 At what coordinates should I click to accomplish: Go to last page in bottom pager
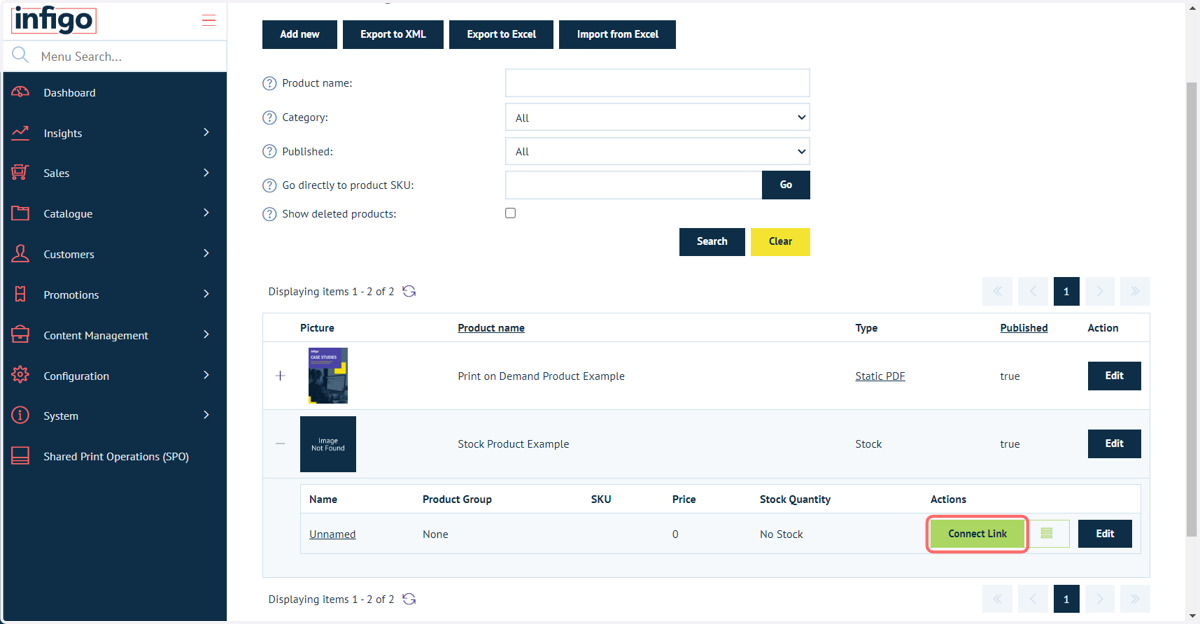pos(1134,599)
